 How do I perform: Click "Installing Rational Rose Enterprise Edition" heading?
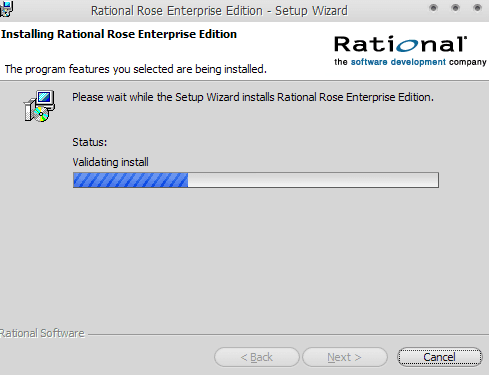pyautogui.click(x=119, y=34)
